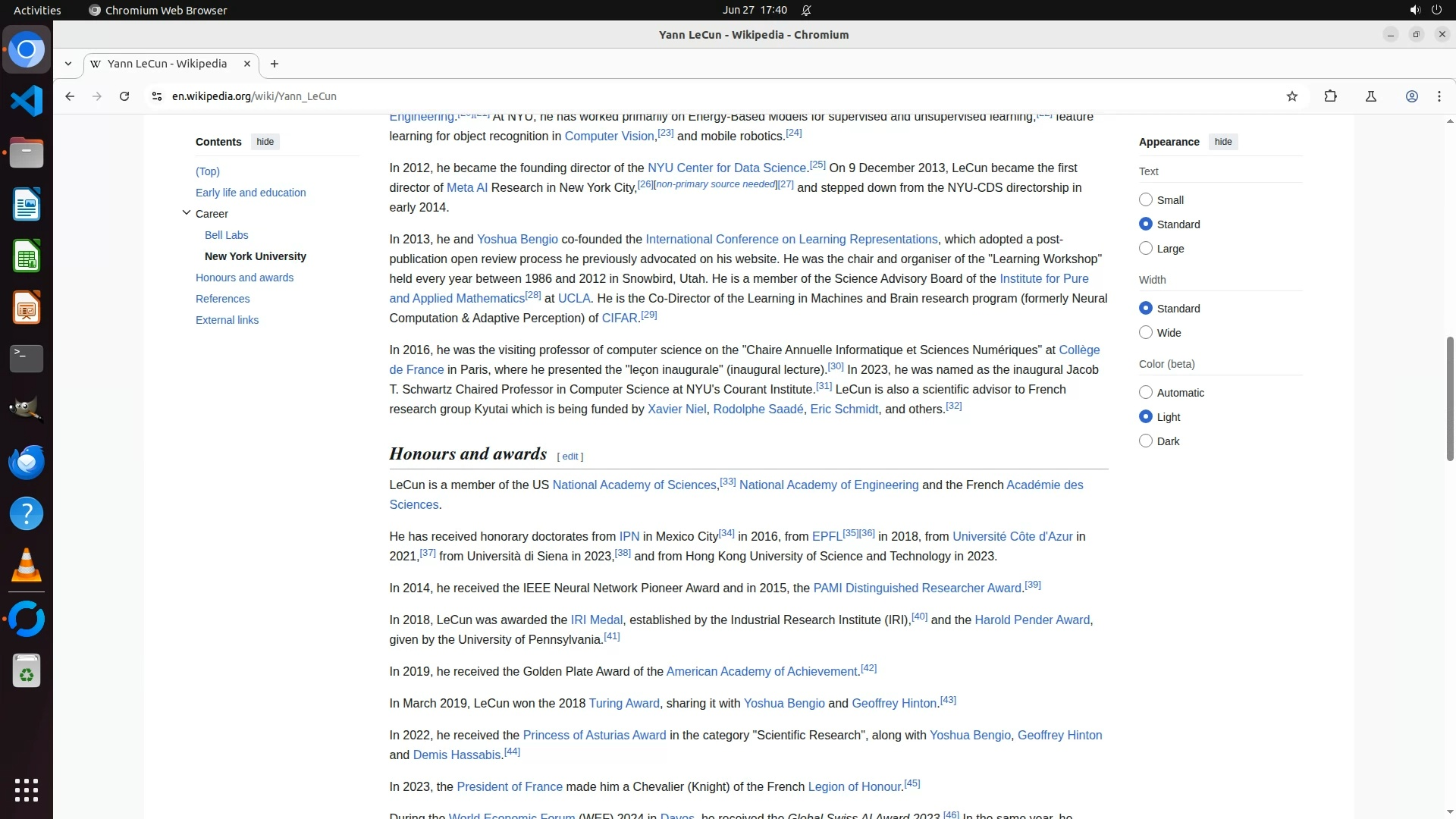Open Chromium three-dot menu
Image resolution: width=1456 pixels, height=819 pixels.
tap(1439, 96)
